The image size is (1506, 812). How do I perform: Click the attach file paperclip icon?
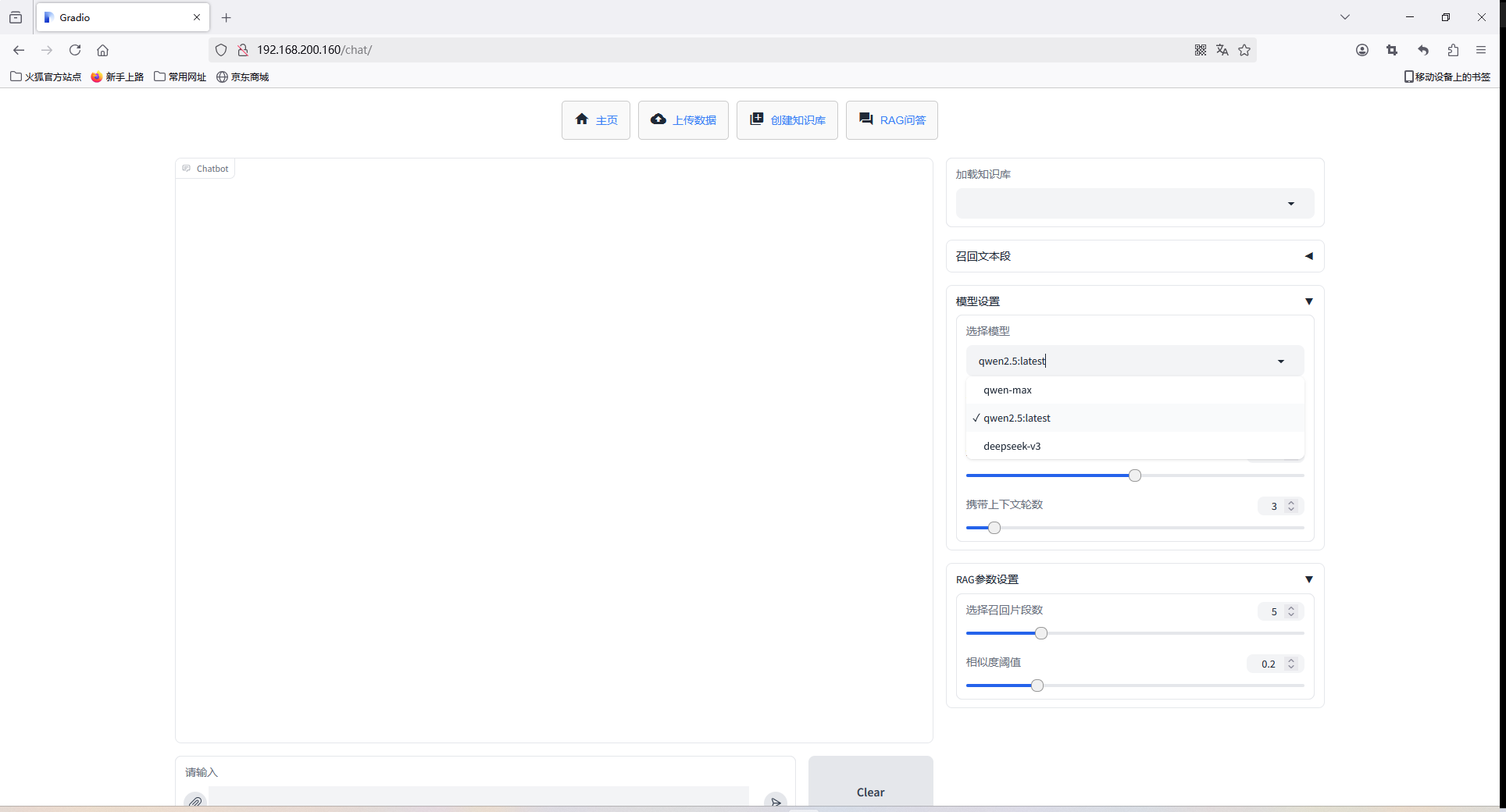pos(195,802)
